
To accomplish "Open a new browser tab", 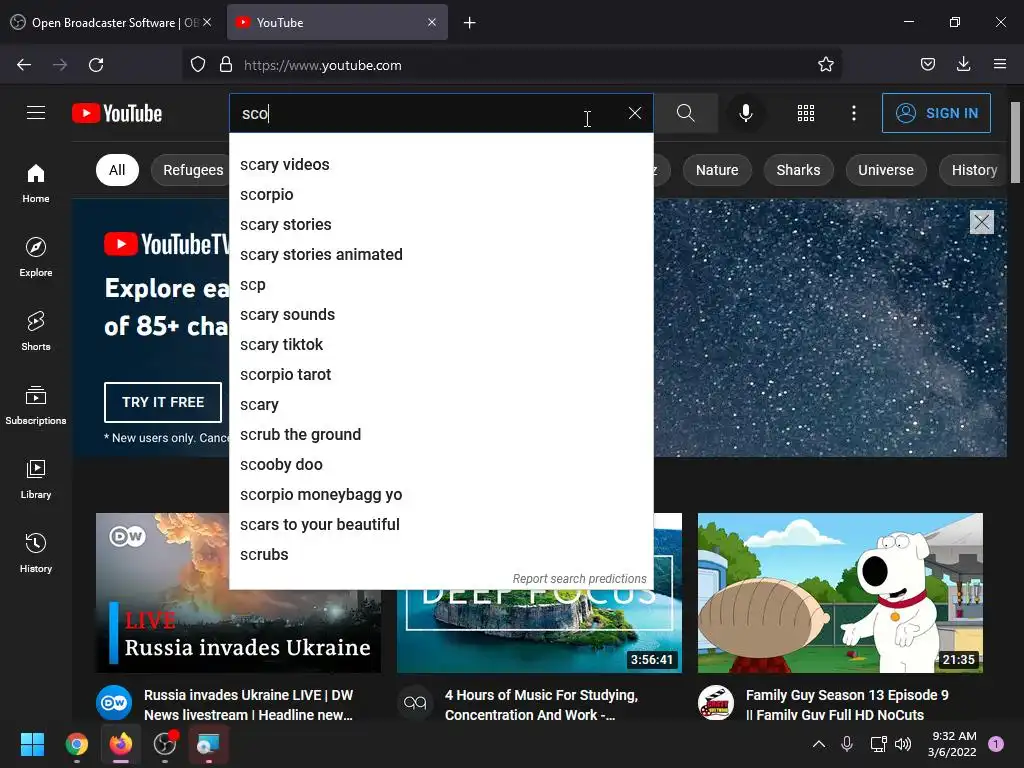I will [x=470, y=23].
